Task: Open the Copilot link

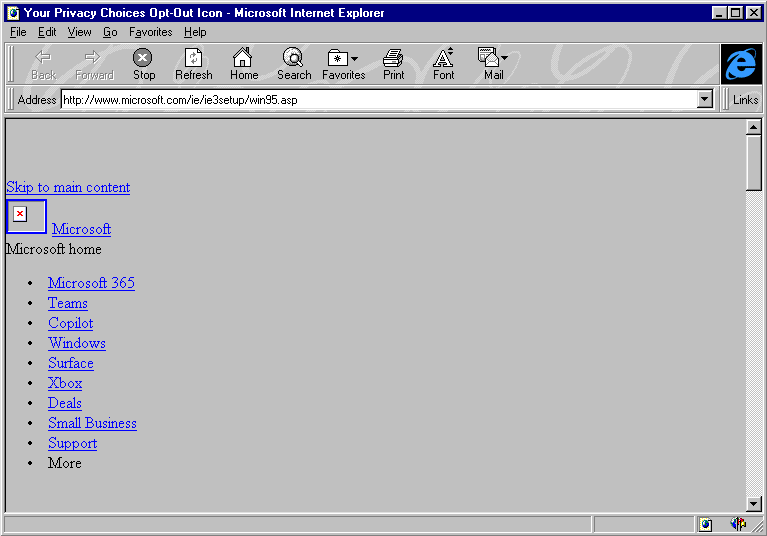Action: click(70, 323)
